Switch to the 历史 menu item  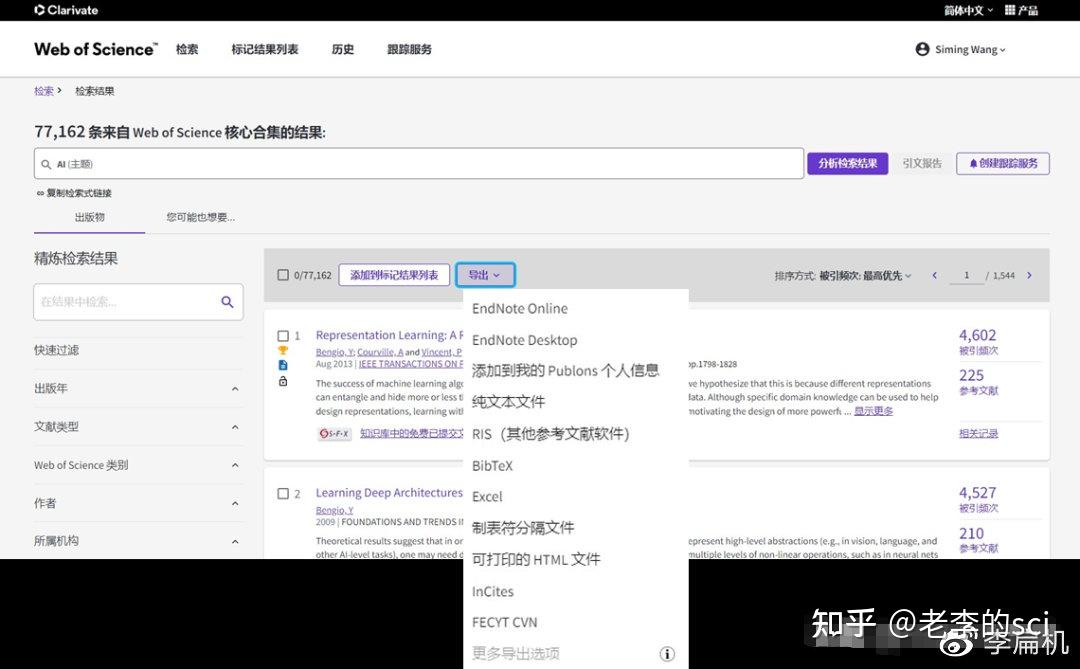tap(343, 48)
